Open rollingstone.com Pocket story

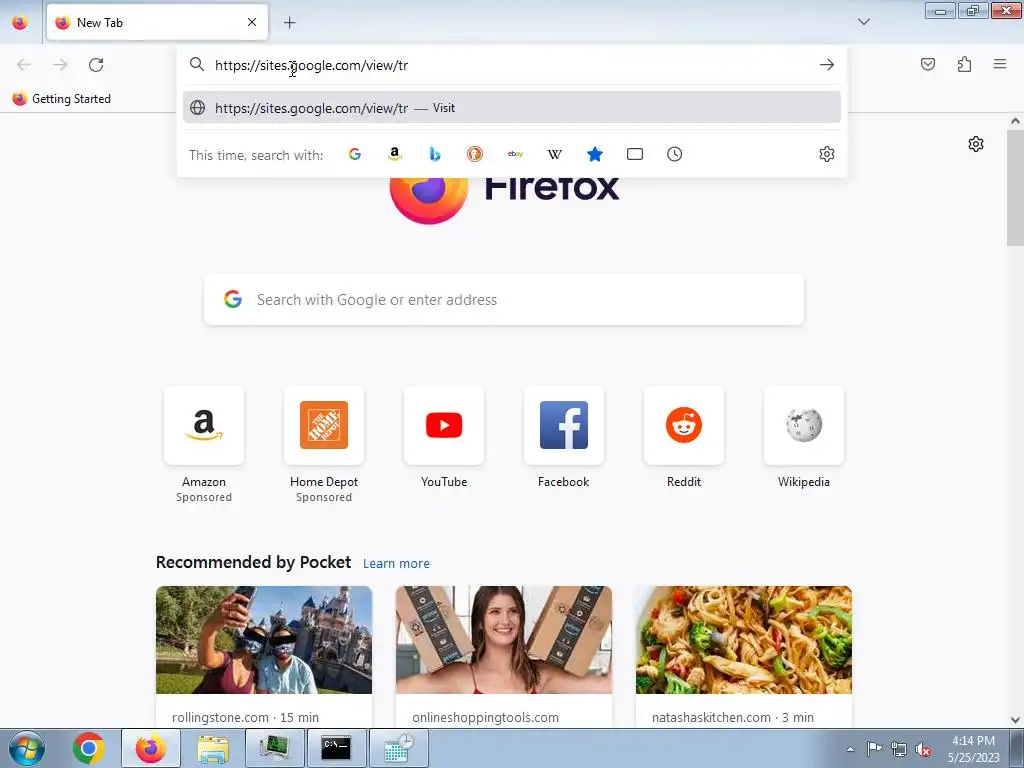coord(264,656)
